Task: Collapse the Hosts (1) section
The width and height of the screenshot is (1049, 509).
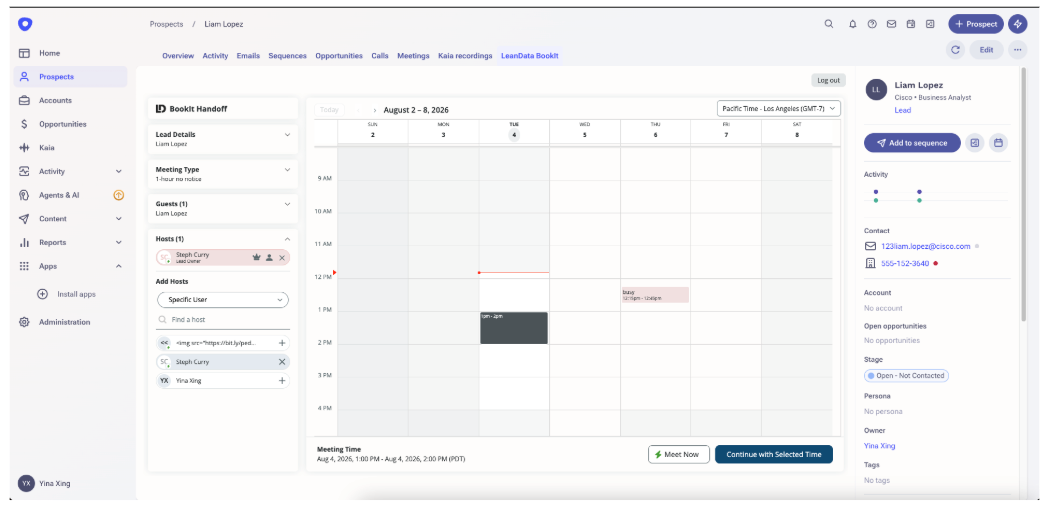Action: pyautogui.click(x=288, y=239)
